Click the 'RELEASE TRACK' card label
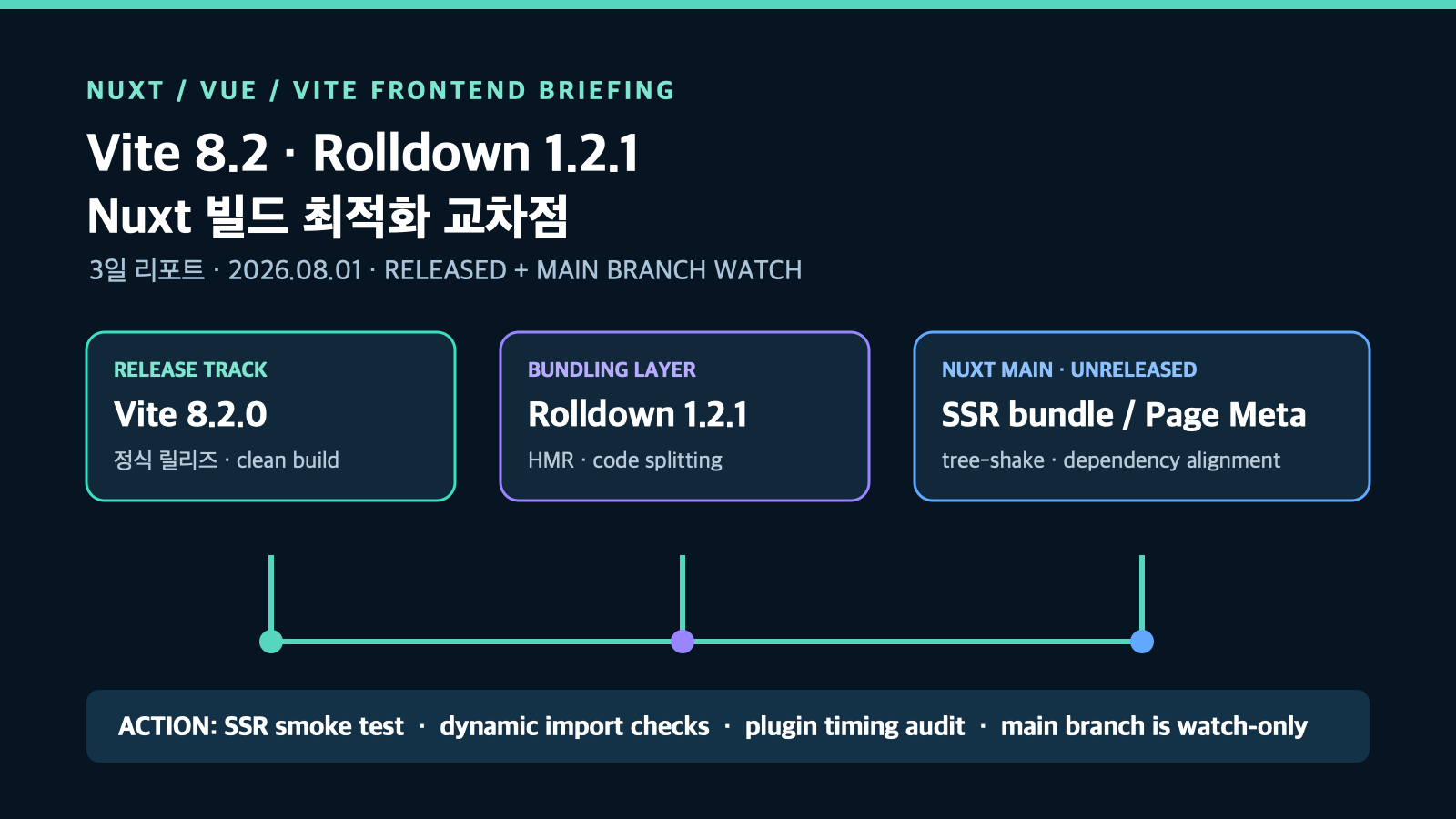This screenshot has height=819, width=1456. pos(190,369)
